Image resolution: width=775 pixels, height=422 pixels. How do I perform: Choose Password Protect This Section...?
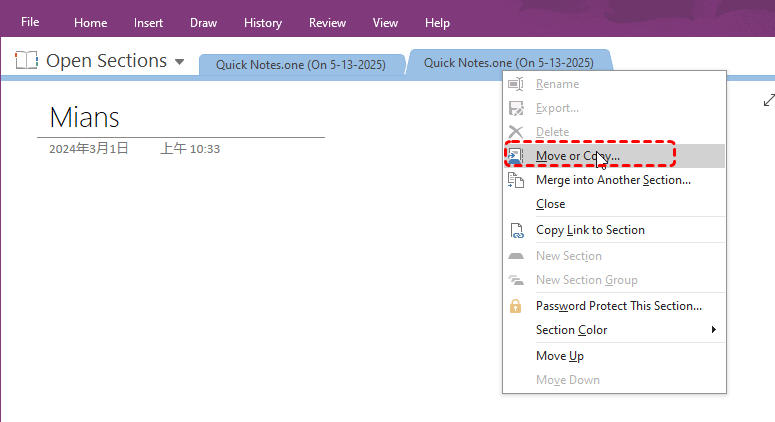(x=614, y=306)
